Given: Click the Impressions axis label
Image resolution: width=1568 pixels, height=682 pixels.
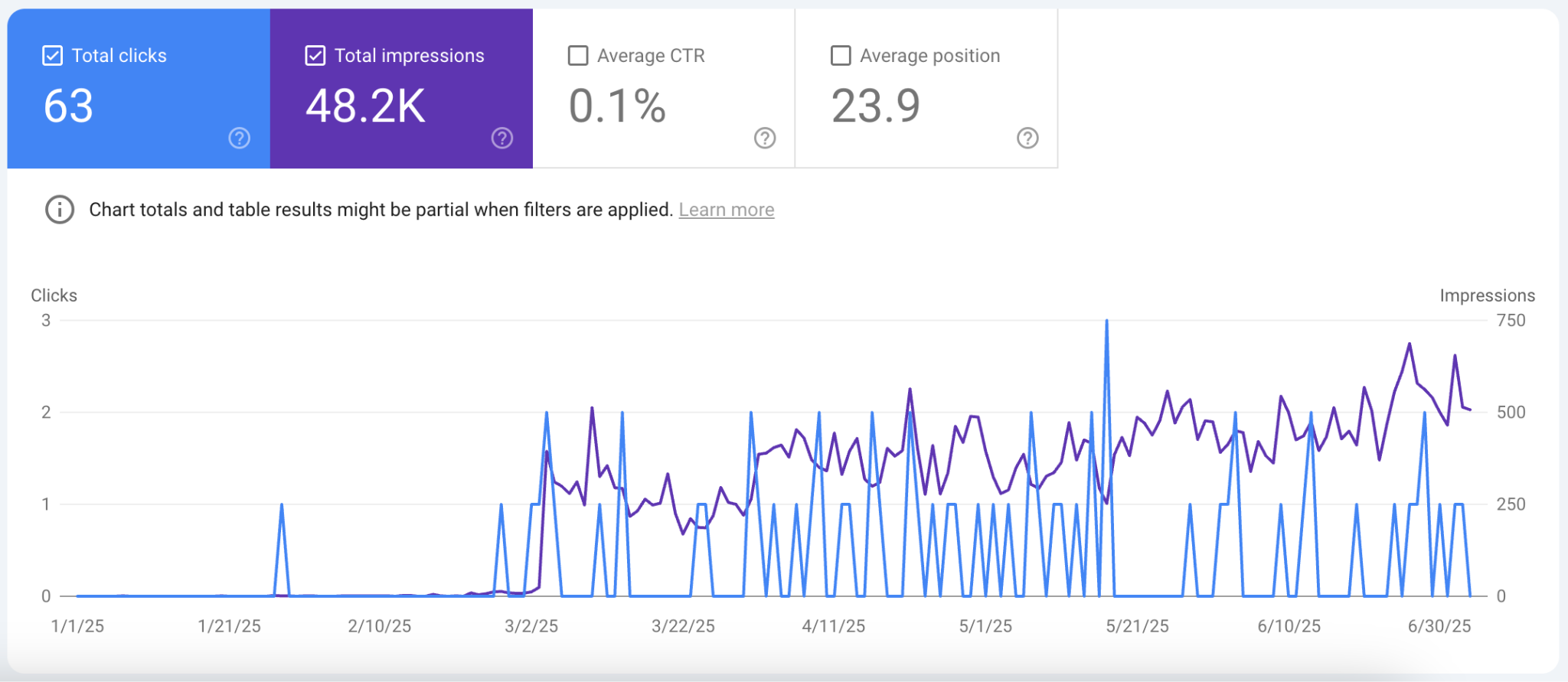Looking at the screenshot, I should point(1487,295).
